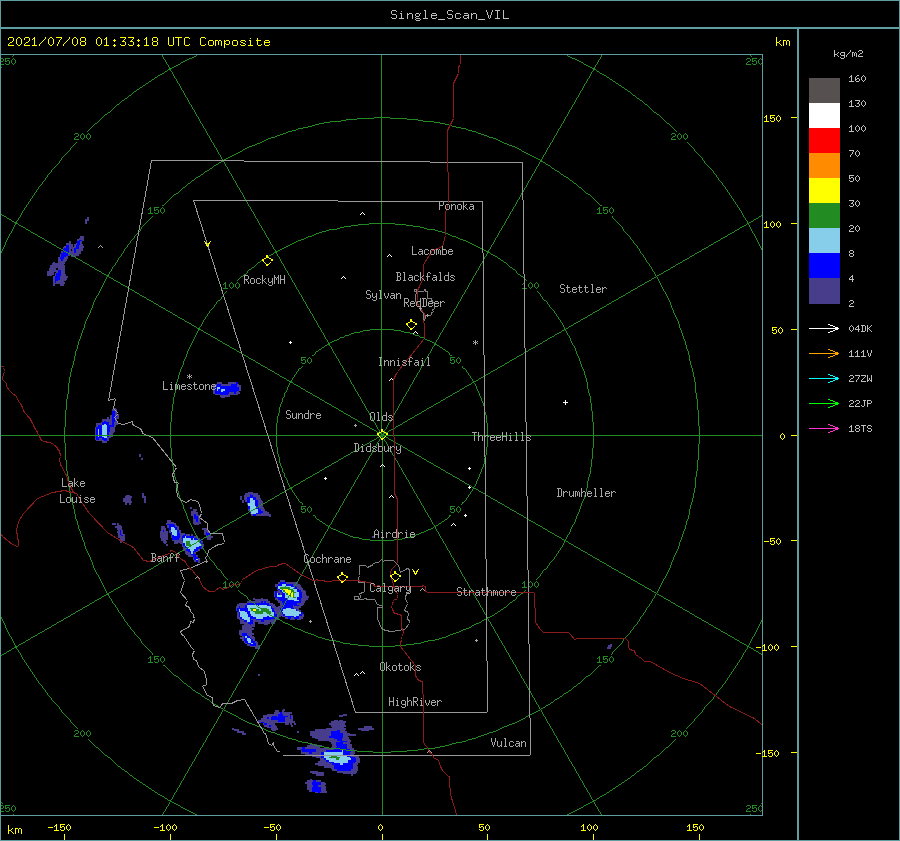The width and height of the screenshot is (900, 841).
Task: Click the Okotoks town label
Action: (400, 667)
